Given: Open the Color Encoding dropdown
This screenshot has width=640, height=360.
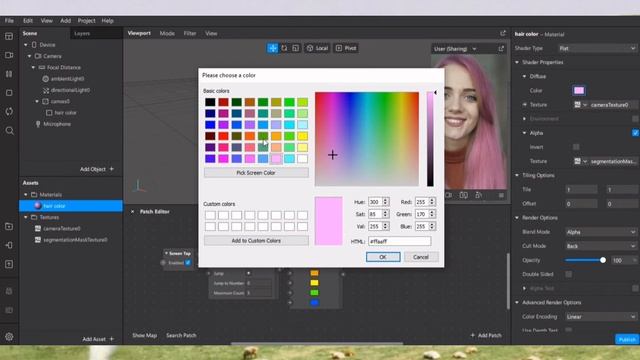Looking at the screenshot, I should pos(601,317).
